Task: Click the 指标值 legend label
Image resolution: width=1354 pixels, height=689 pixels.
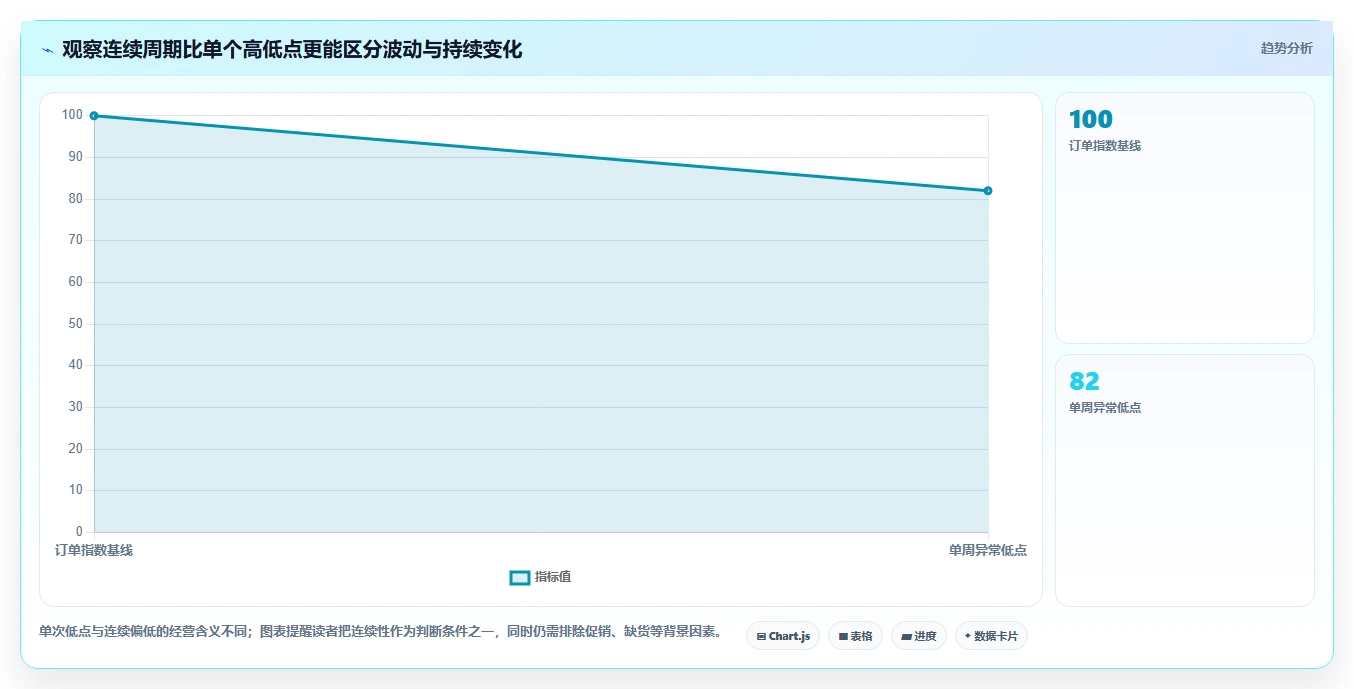Action: [553, 577]
